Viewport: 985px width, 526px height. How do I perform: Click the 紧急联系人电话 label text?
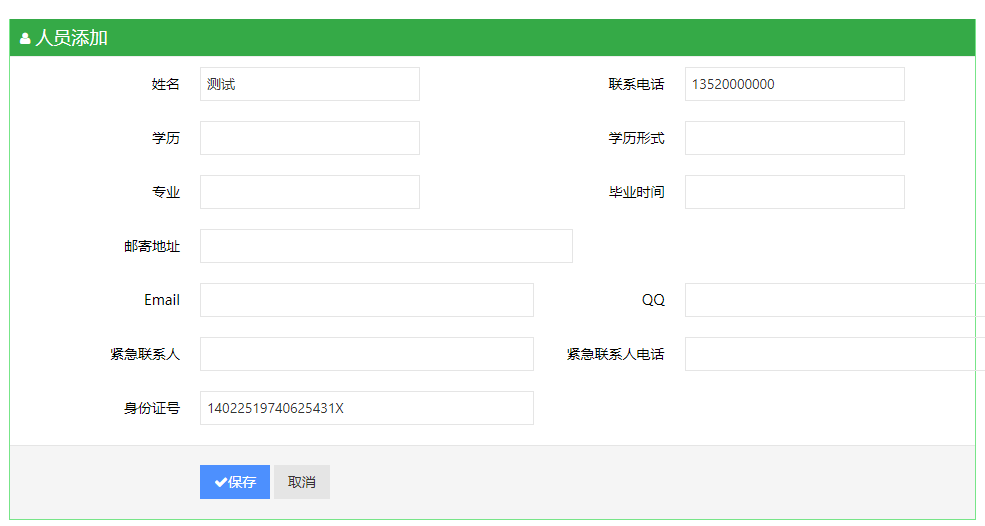[616, 354]
